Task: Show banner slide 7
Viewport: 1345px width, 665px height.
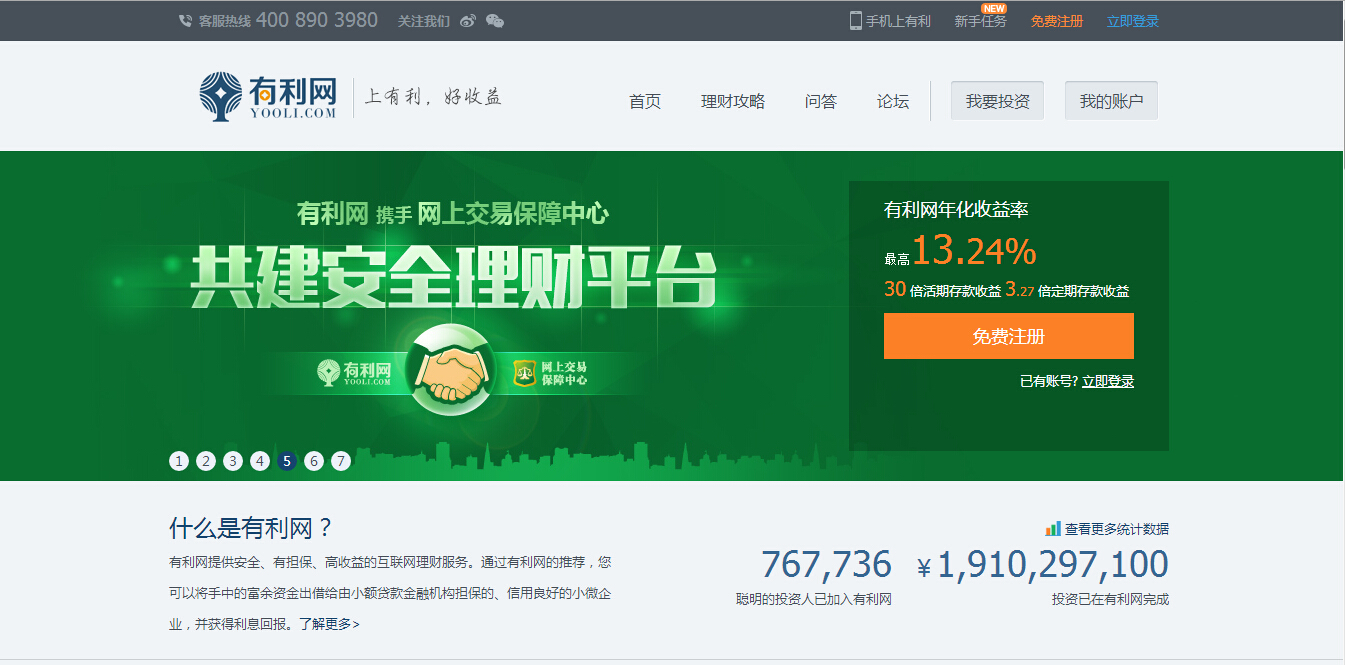Action: tap(341, 461)
